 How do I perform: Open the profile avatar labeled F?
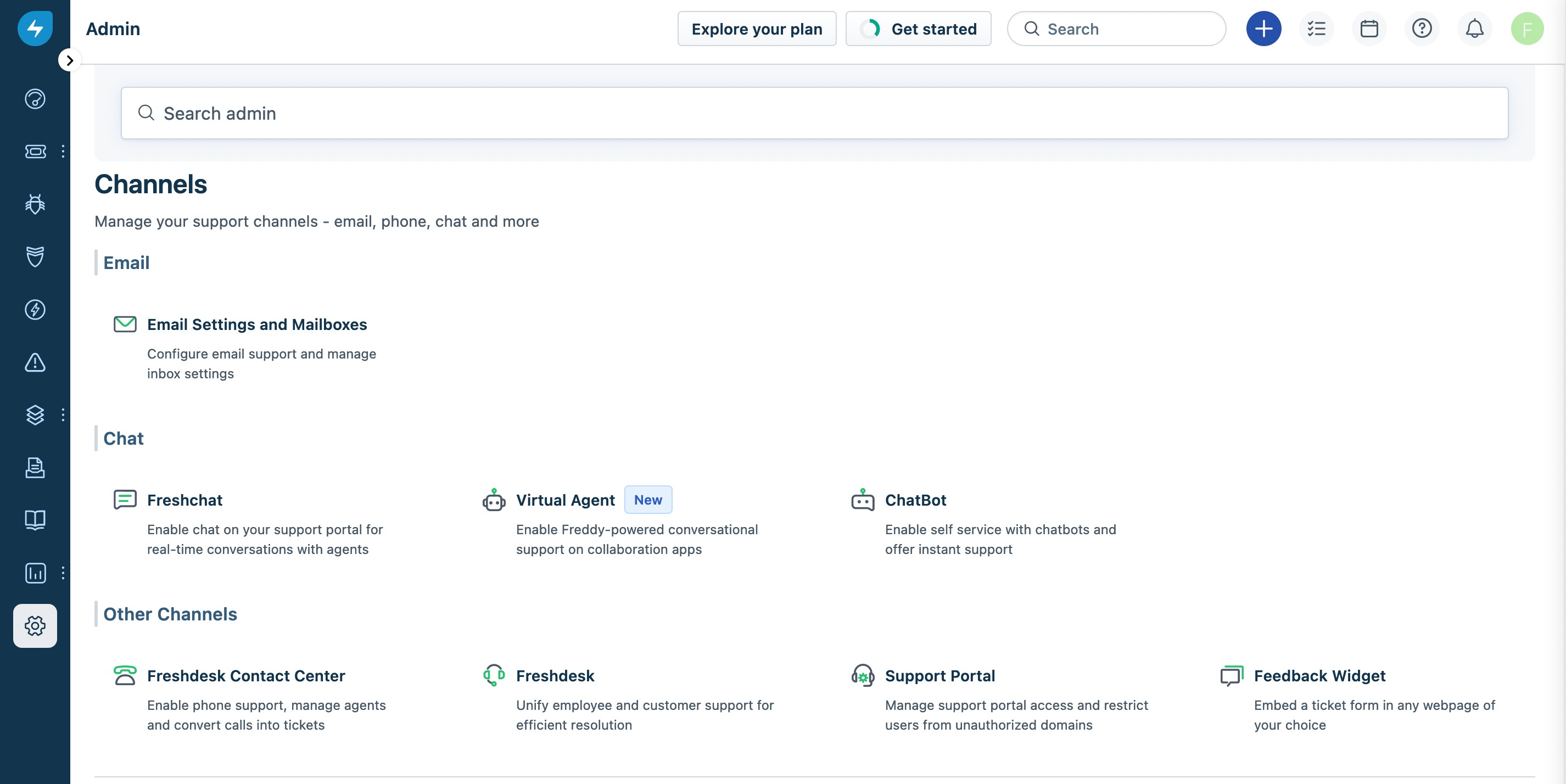coord(1527,29)
